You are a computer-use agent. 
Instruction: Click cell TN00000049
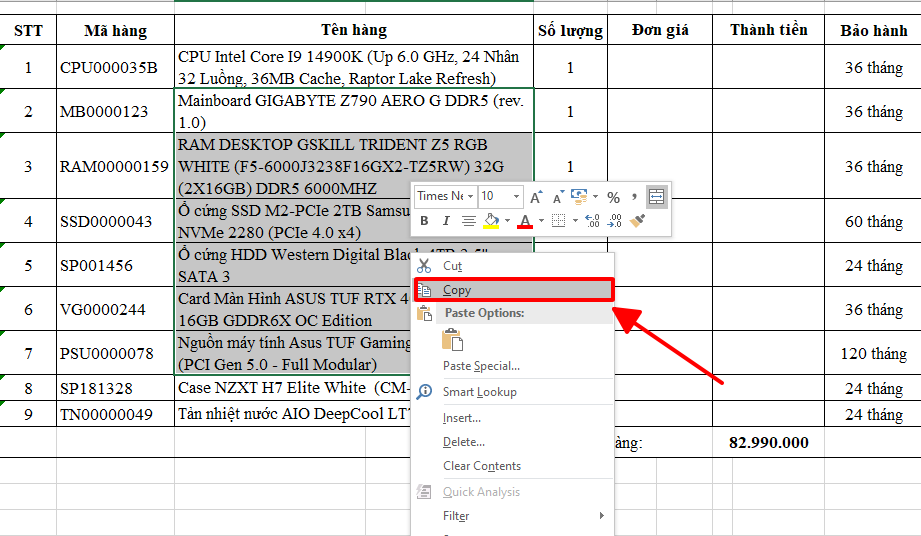point(115,414)
